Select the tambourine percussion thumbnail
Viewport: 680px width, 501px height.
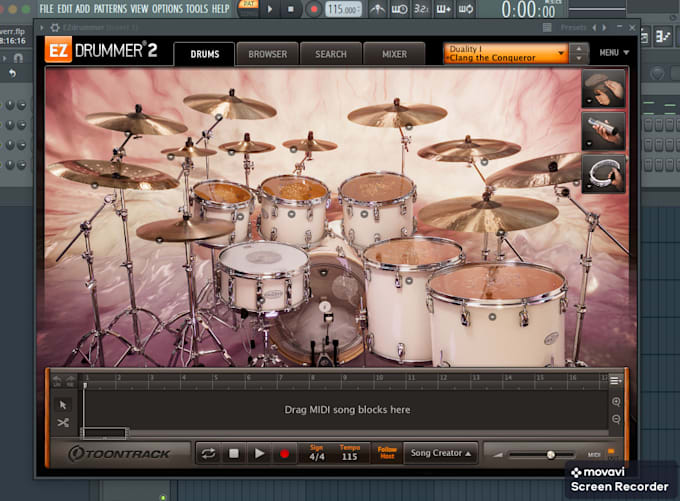pyautogui.click(x=603, y=174)
